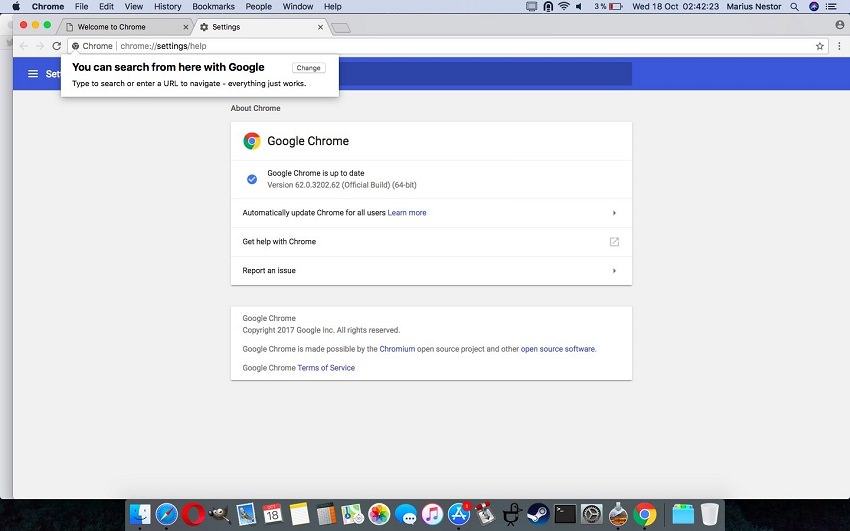Open the Terms of Service link
Viewport: 850px width, 531px height.
326,368
